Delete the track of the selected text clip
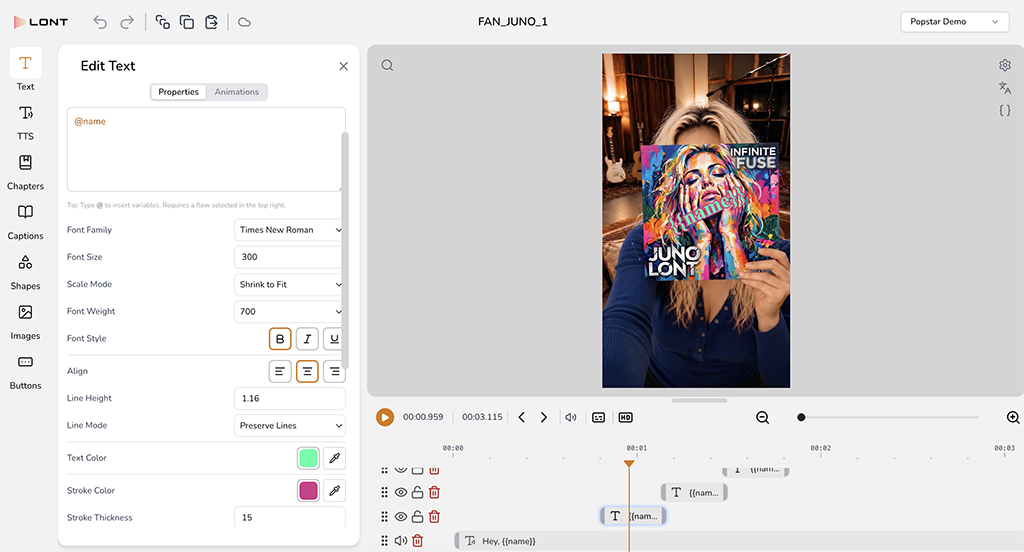 point(434,517)
